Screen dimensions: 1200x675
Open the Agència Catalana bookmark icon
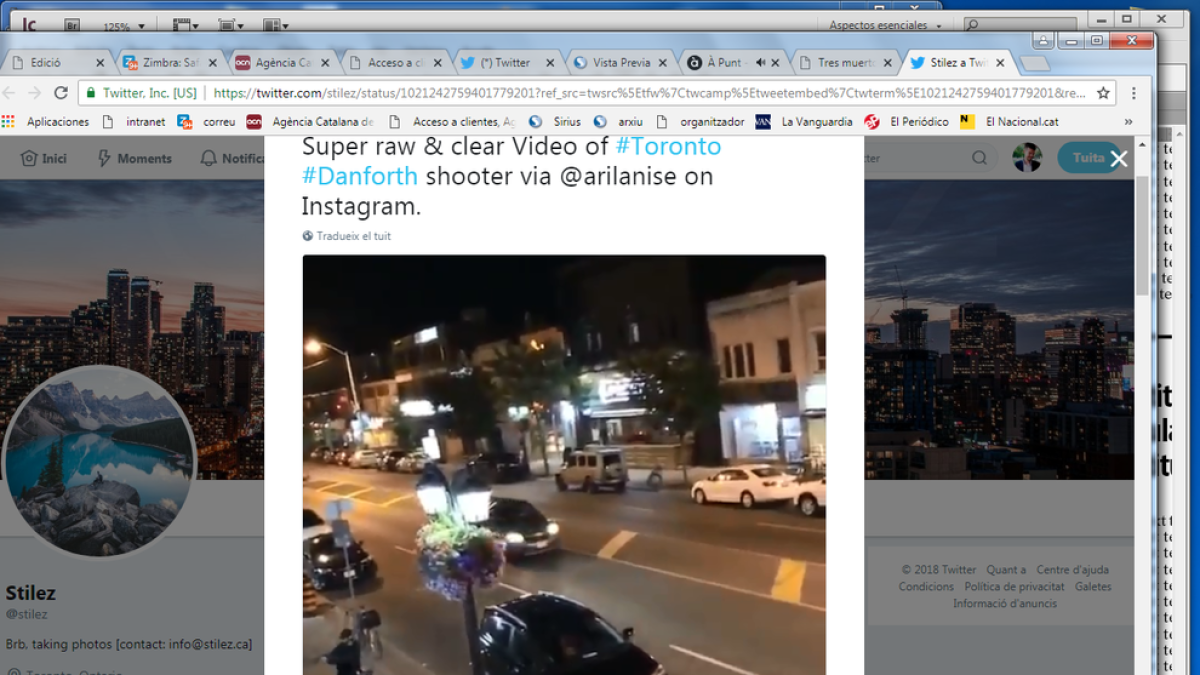tap(254, 122)
